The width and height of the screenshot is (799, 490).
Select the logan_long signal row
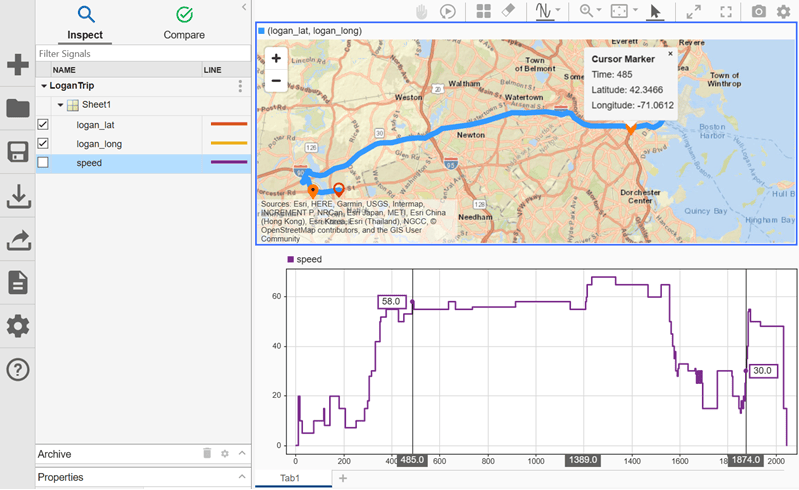point(143,144)
